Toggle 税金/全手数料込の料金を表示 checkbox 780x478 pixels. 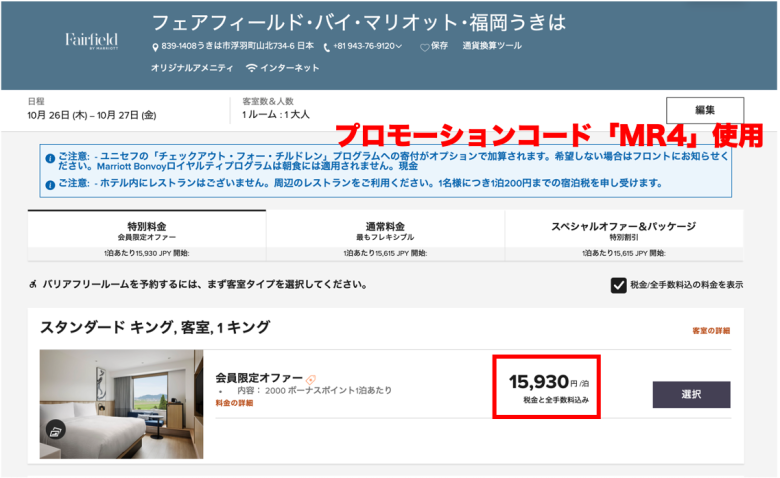pos(618,286)
